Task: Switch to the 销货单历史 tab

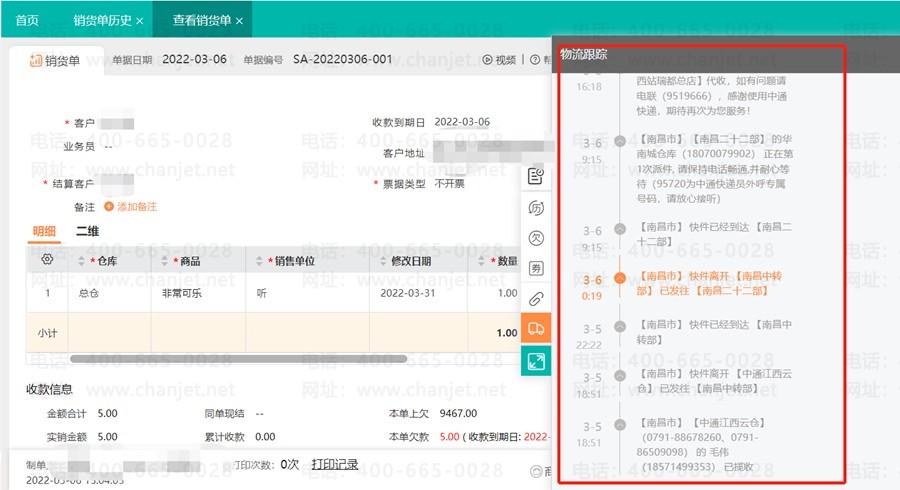Action: pos(102,20)
